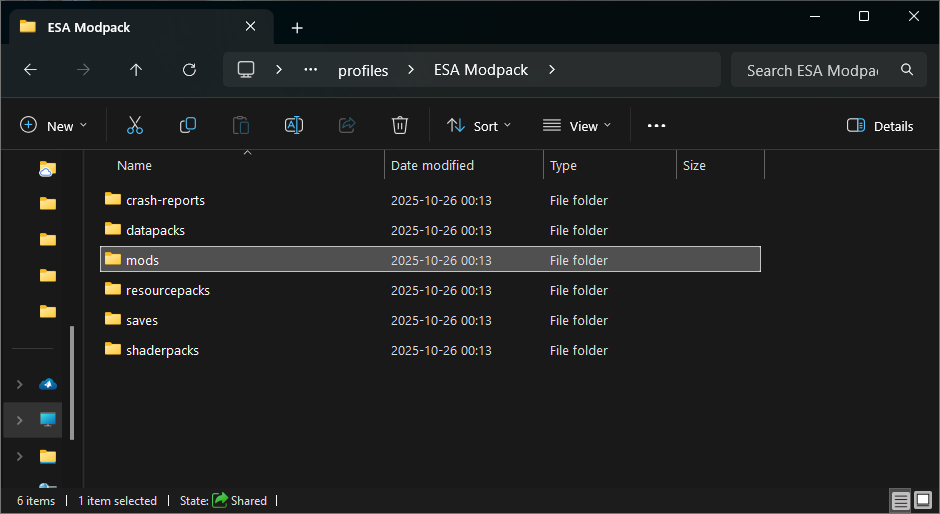Expand the New item dropdown
Image resolution: width=940 pixels, height=514 pixels.
coord(54,126)
